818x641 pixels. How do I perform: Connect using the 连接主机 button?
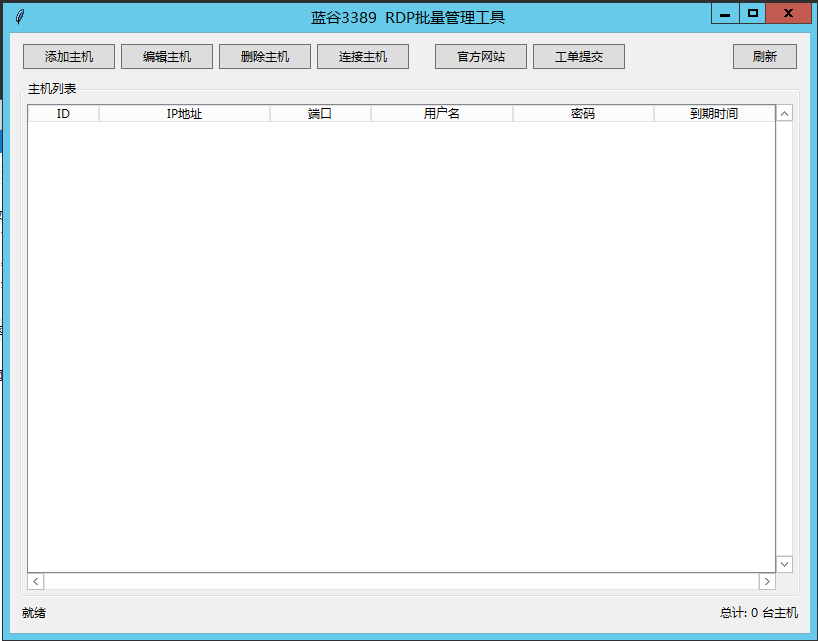pos(363,56)
